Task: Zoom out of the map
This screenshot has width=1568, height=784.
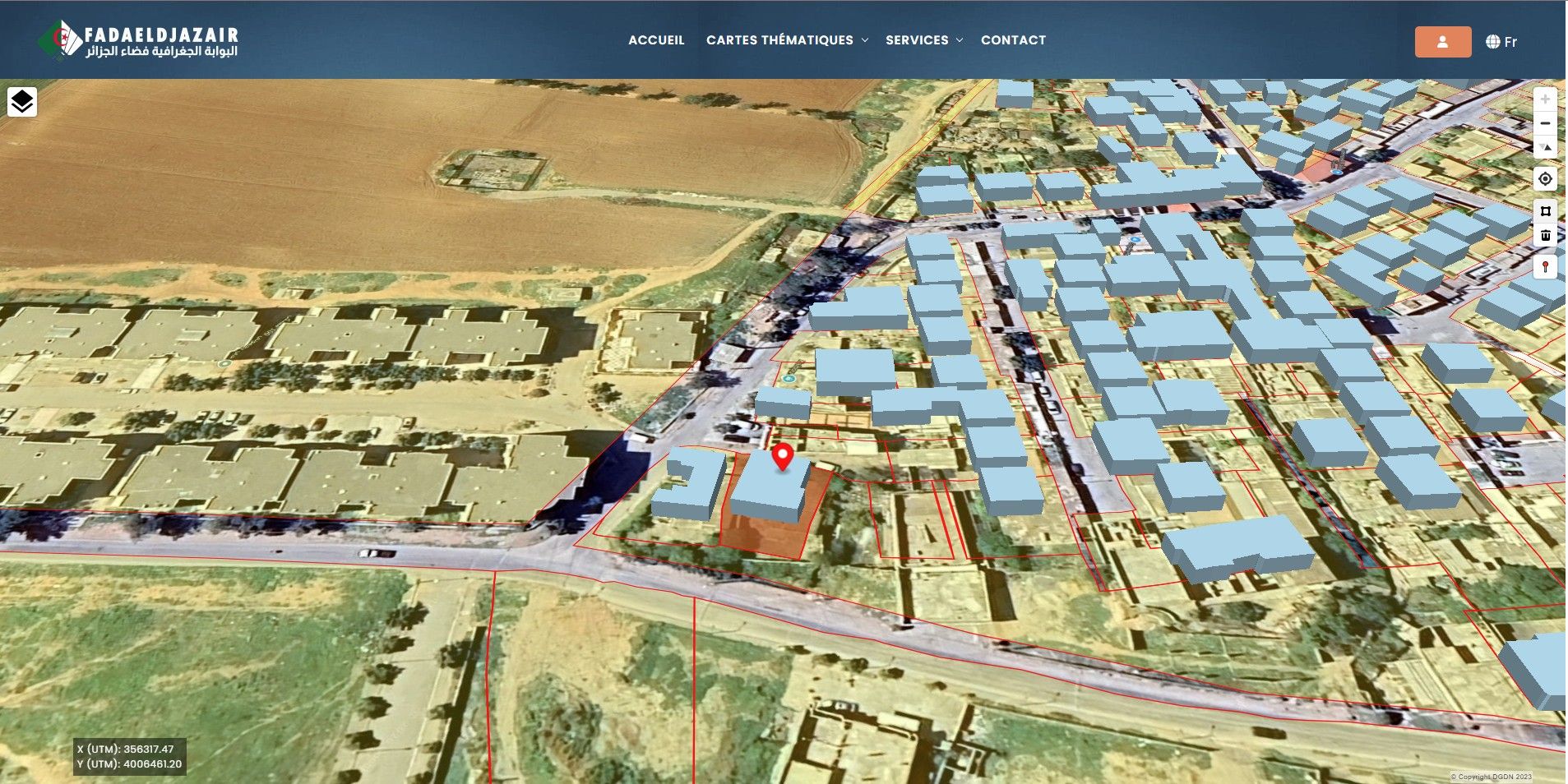Action: pos(1545,123)
